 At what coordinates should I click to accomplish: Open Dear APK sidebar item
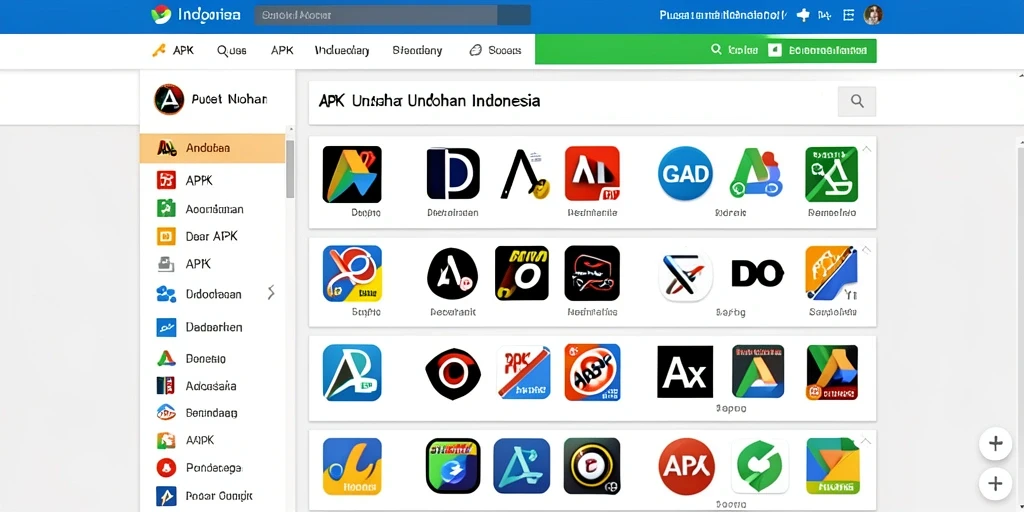click(212, 236)
